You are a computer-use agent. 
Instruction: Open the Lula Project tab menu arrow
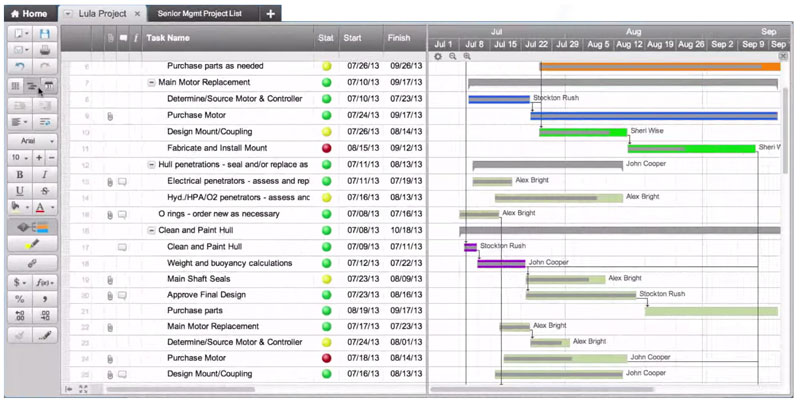(x=68, y=14)
